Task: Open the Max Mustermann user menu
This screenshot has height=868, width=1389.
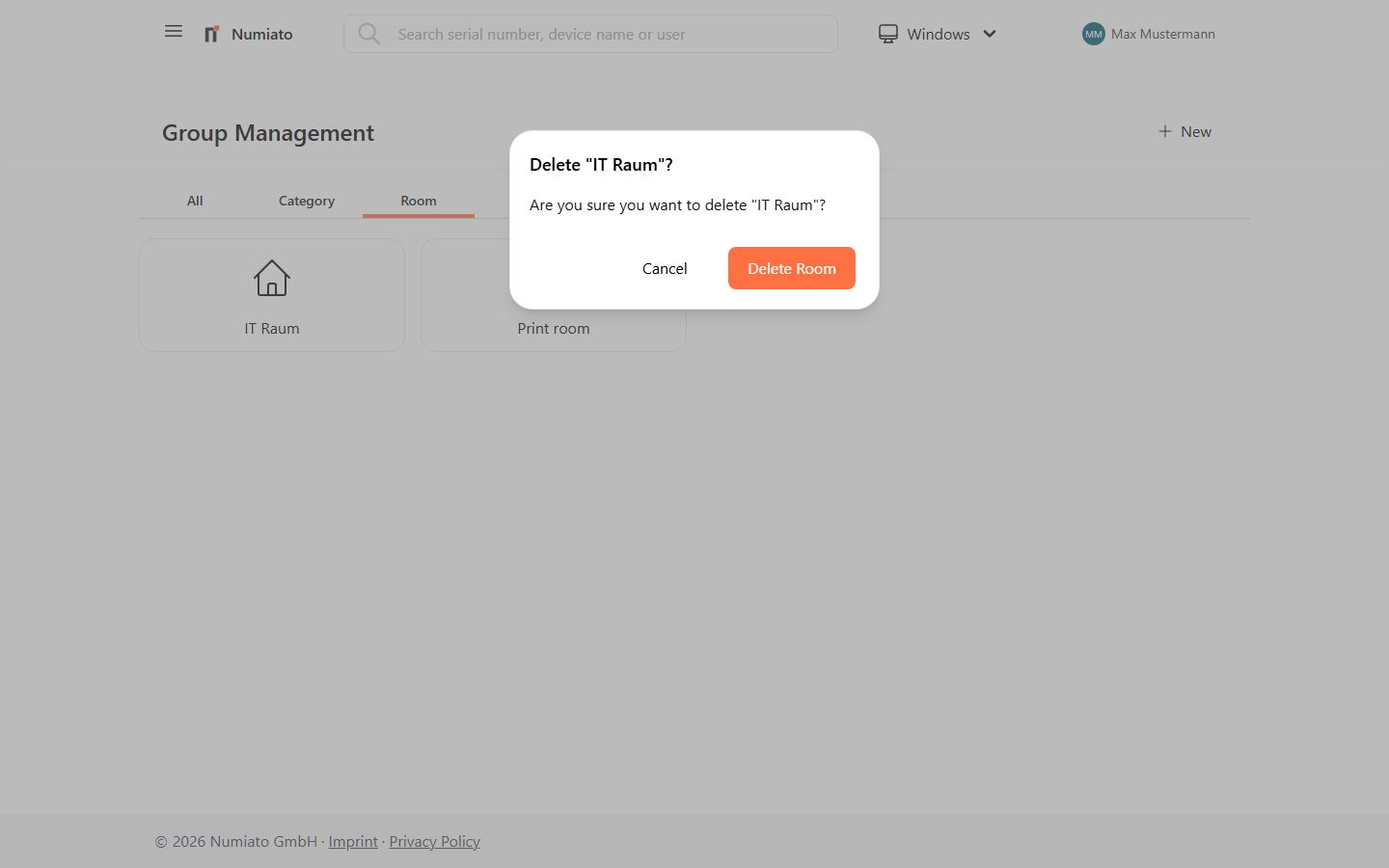Action: pyautogui.click(x=1162, y=34)
